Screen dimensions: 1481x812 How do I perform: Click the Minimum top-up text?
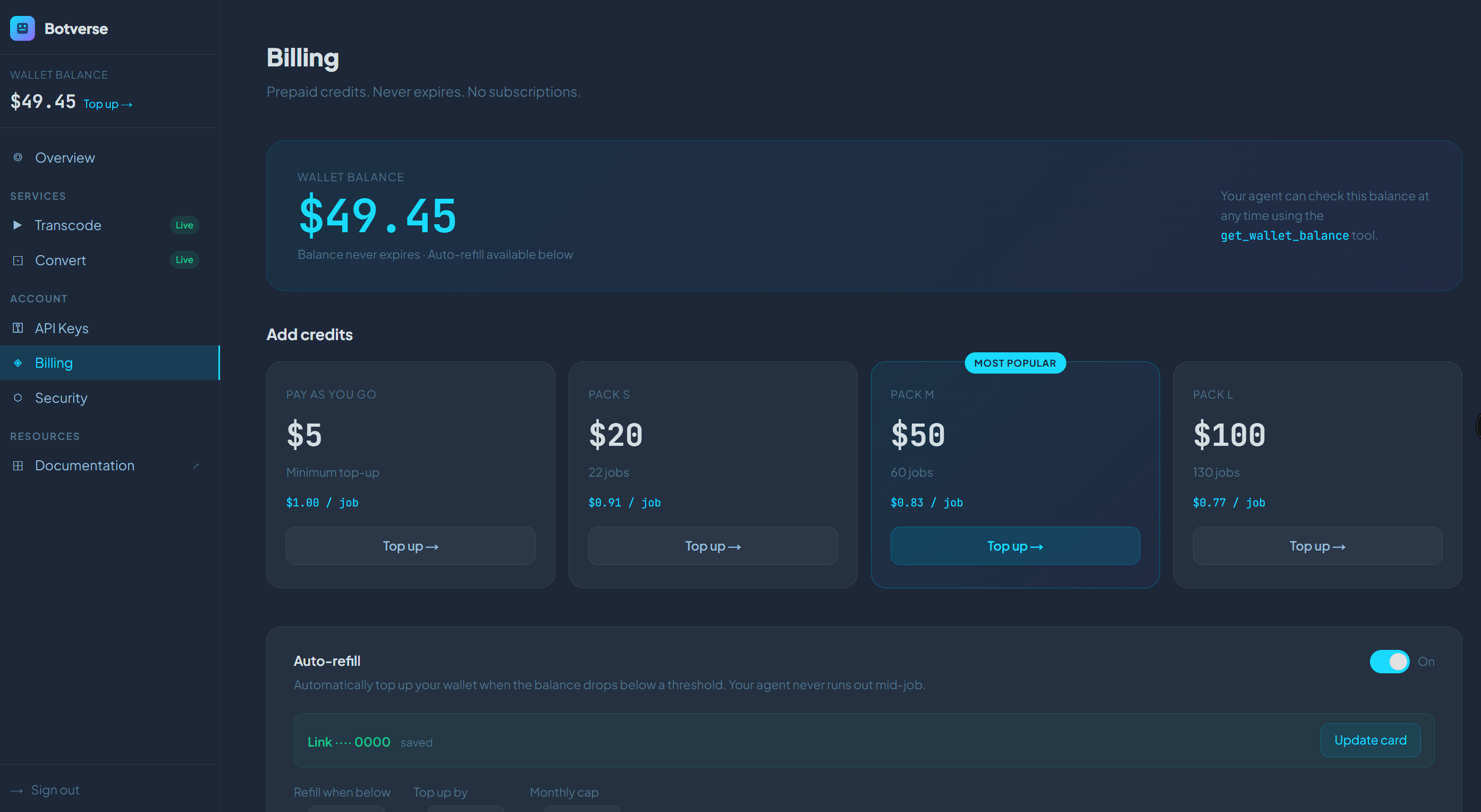(x=332, y=472)
